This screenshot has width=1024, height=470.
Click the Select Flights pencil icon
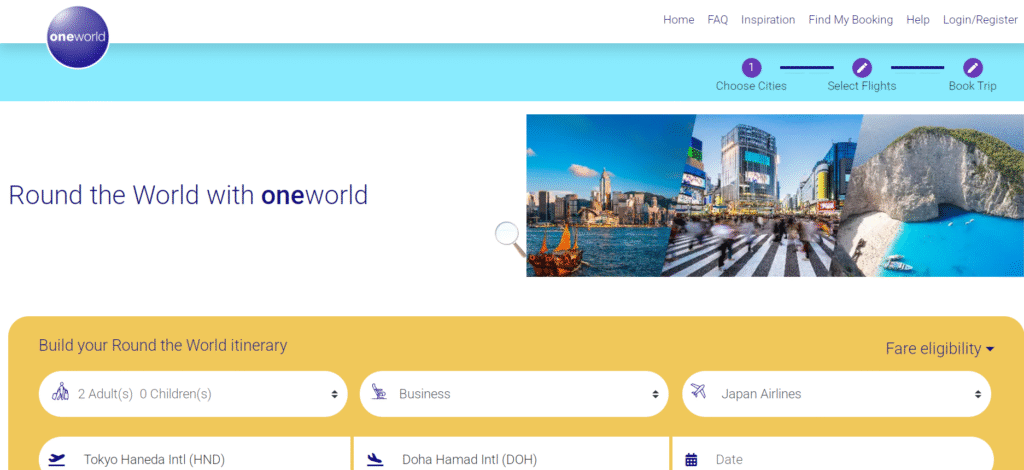(862, 67)
